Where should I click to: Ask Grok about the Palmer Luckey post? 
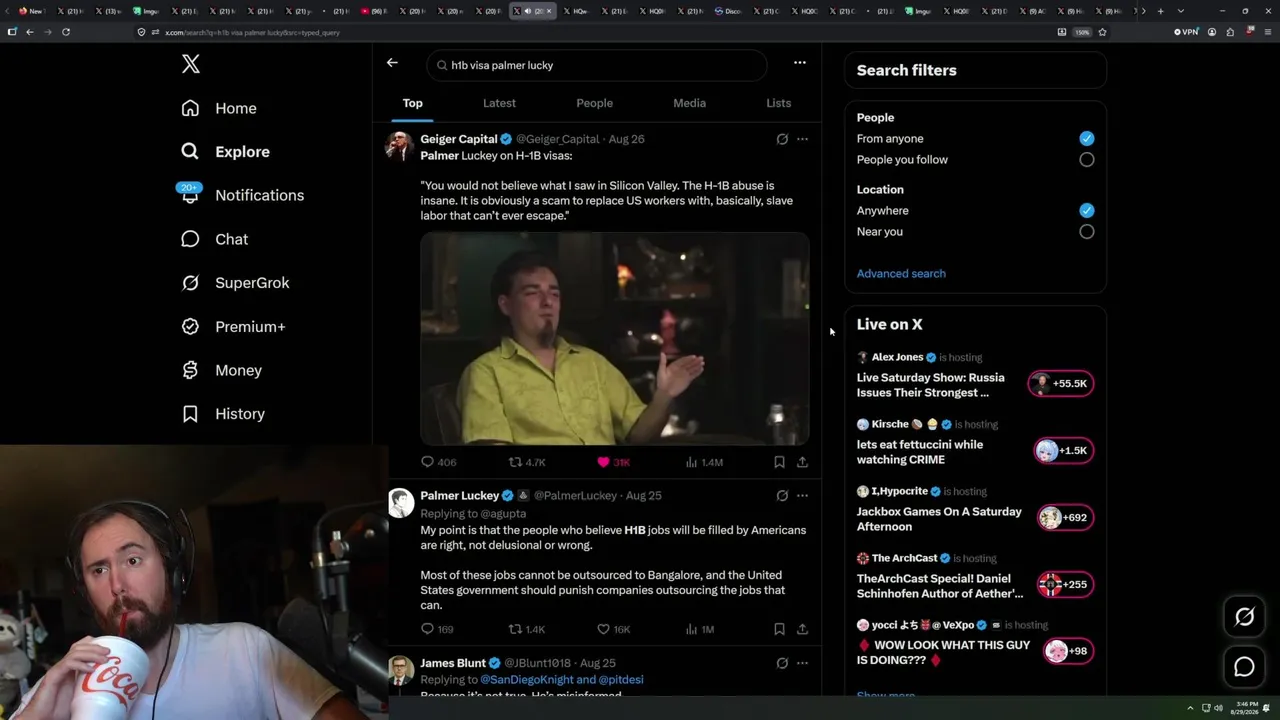coord(782,495)
